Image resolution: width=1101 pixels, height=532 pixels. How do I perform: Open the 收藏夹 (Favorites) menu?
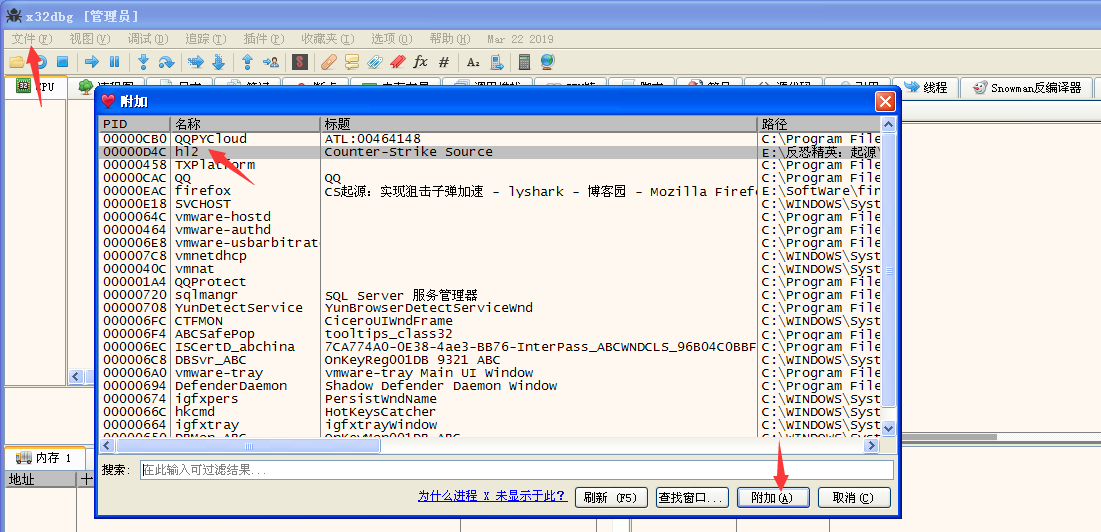(328, 39)
